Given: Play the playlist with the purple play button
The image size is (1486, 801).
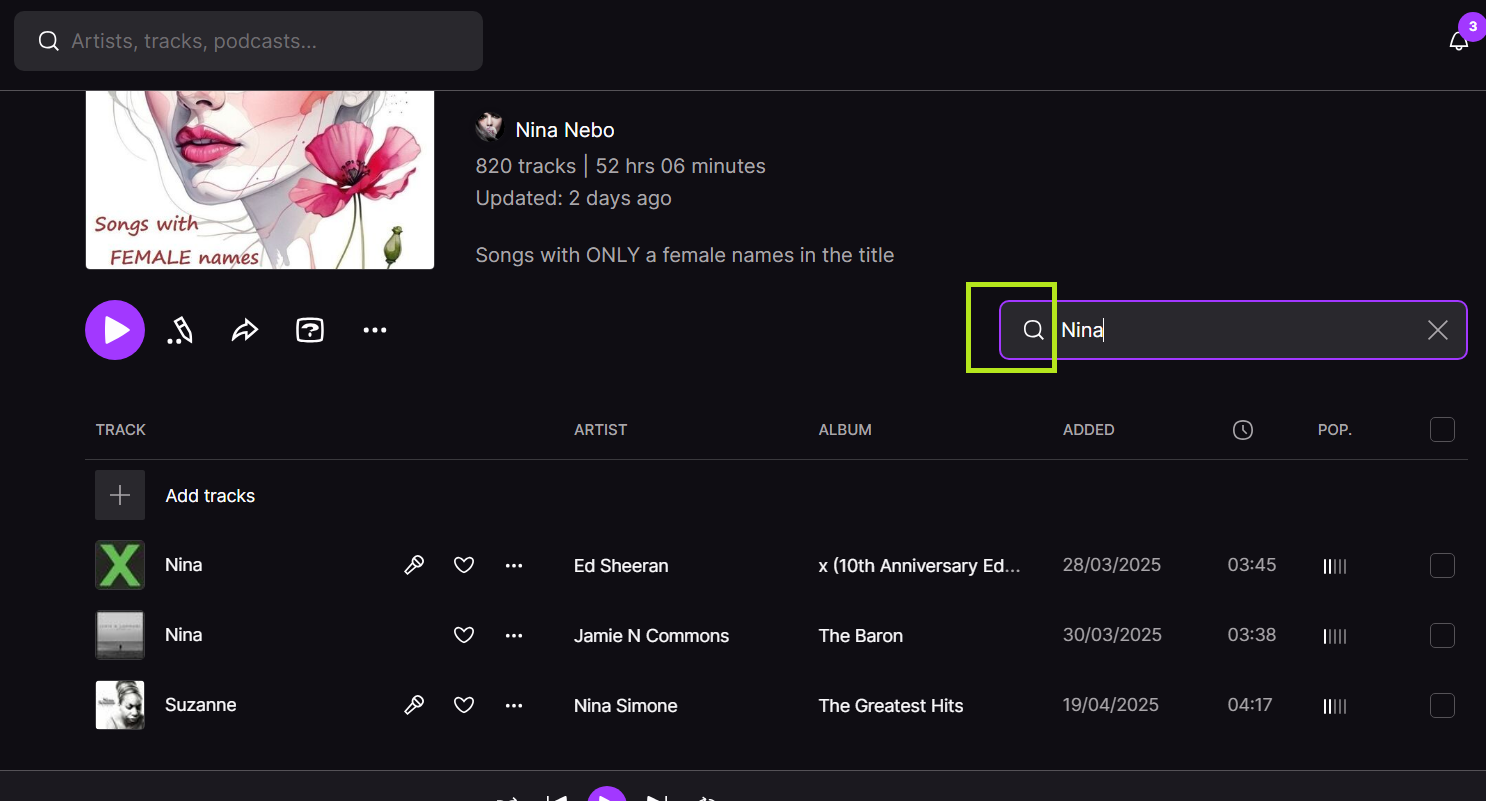Looking at the screenshot, I should pos(115,330).
